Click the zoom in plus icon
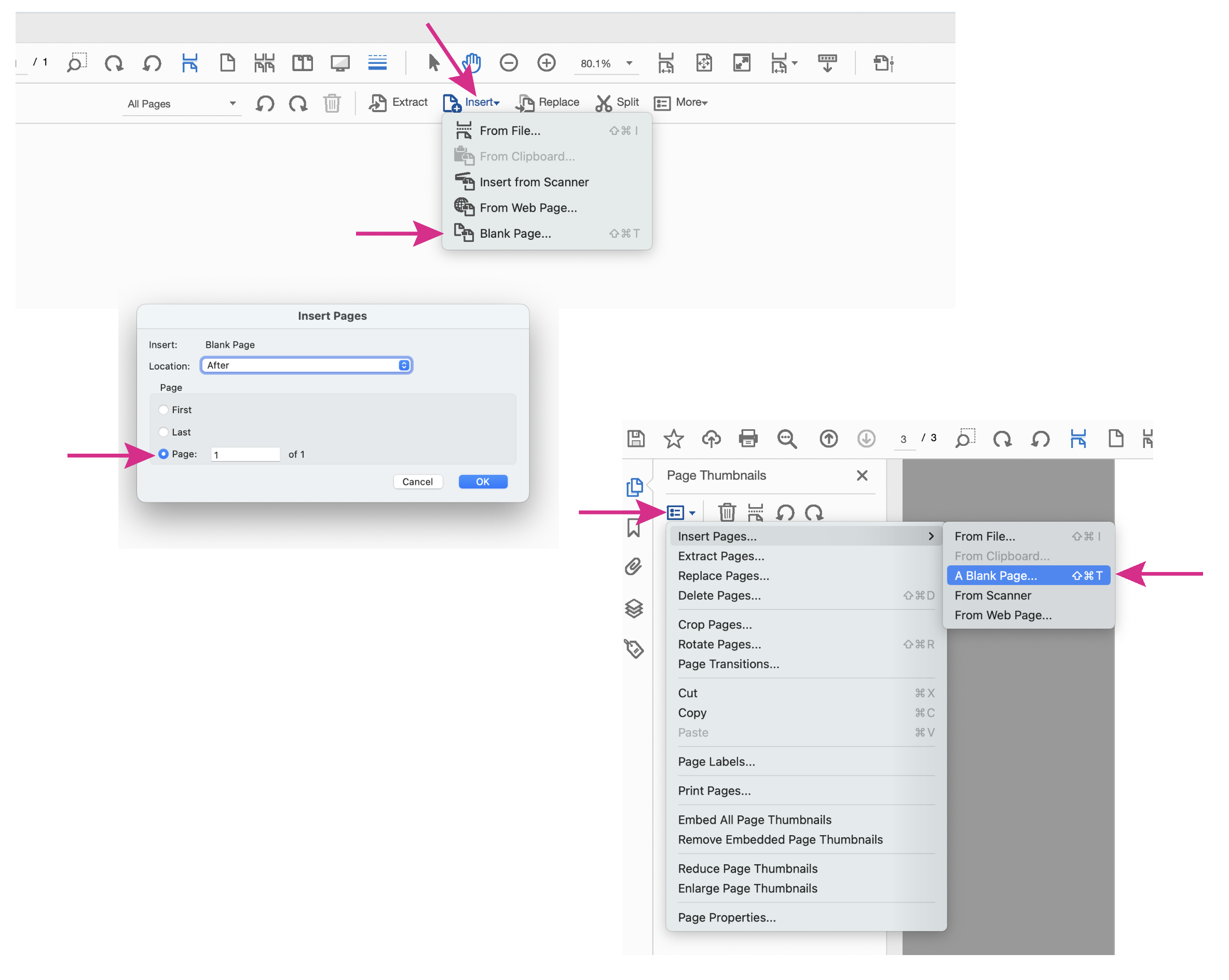1229x980 pixels. [x=546, y=62]
